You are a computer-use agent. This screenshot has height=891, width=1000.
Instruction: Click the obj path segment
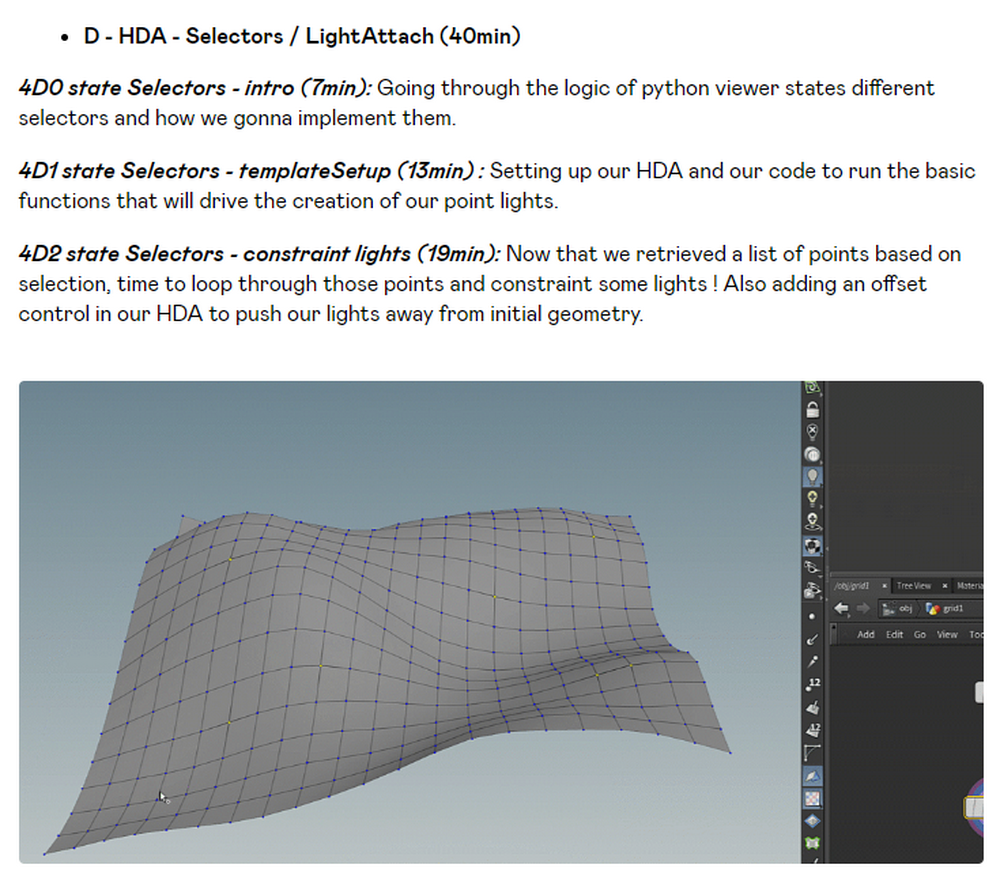pyautogui.click(x=898, y=609)
